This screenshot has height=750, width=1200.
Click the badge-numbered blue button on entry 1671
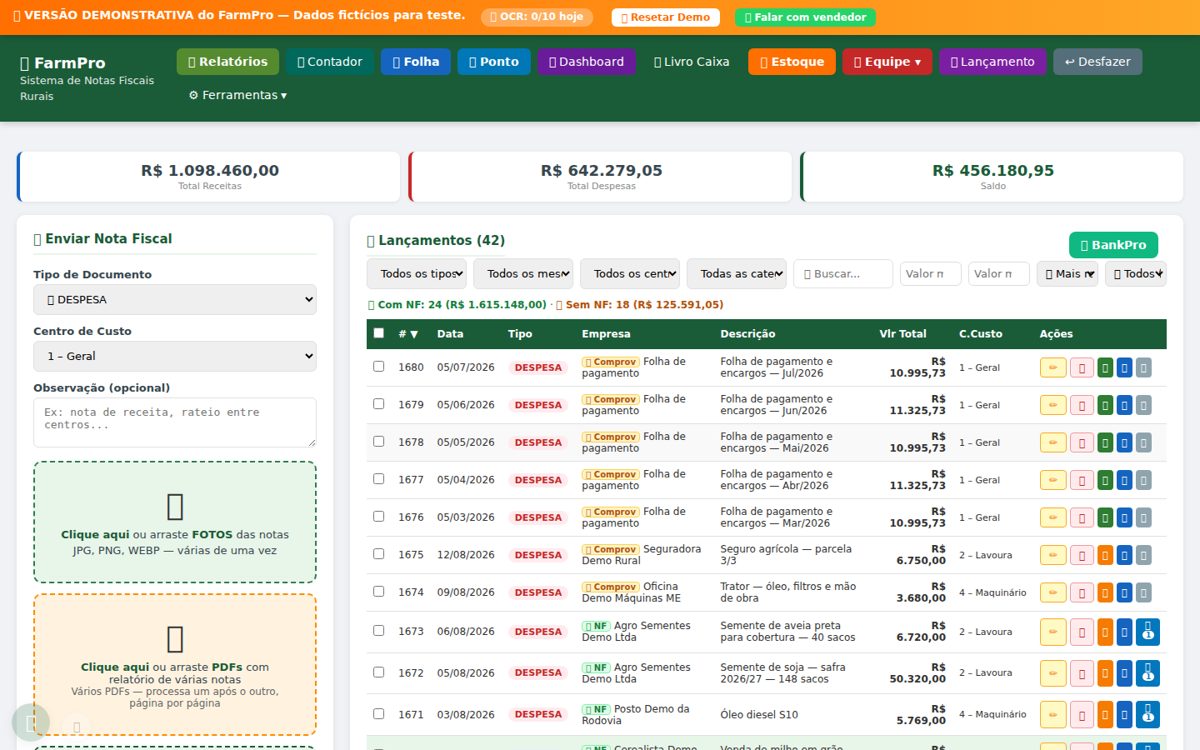point(1148,714)
